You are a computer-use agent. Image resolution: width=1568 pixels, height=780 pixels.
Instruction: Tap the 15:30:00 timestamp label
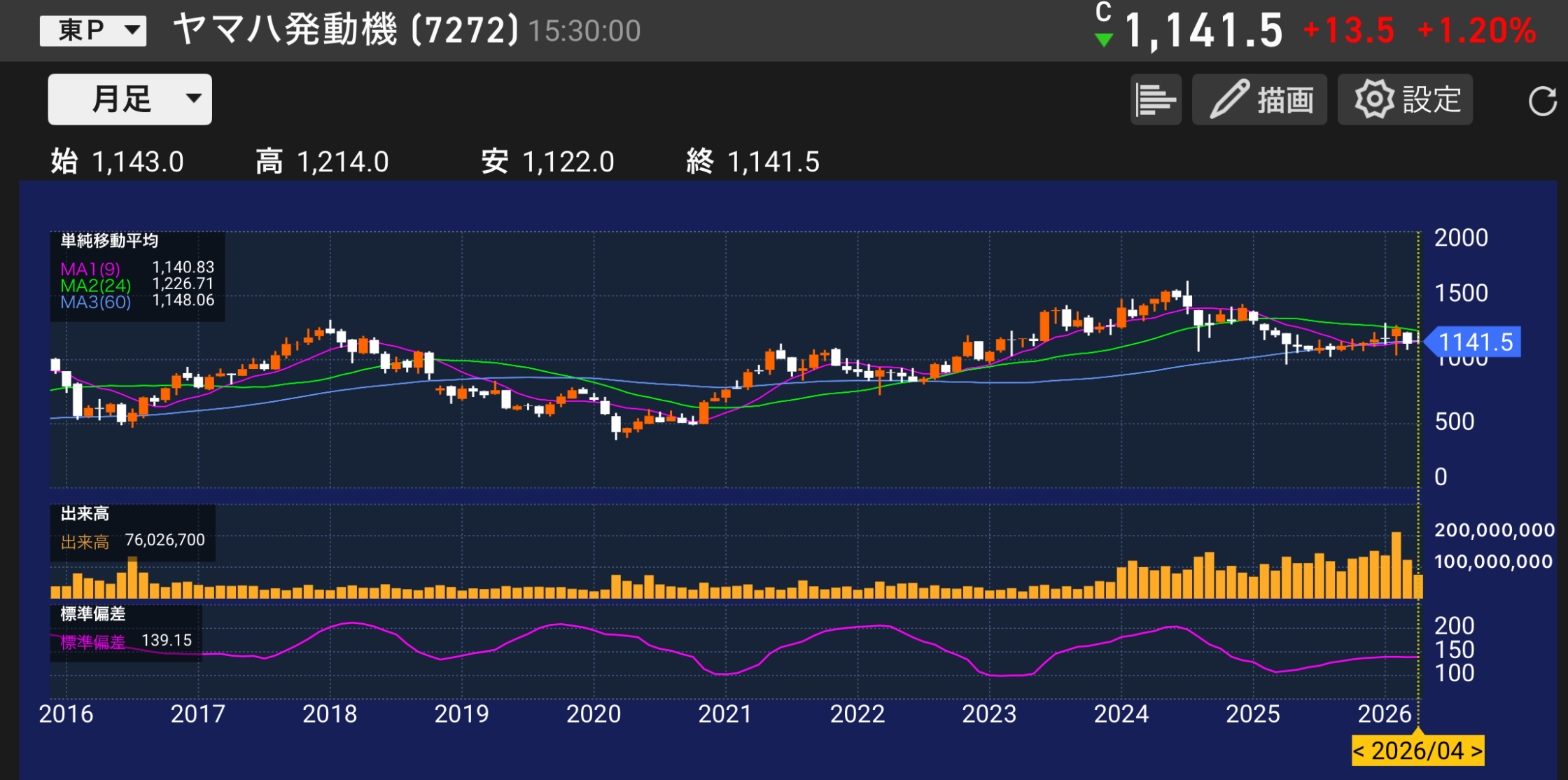click(584, 31)
